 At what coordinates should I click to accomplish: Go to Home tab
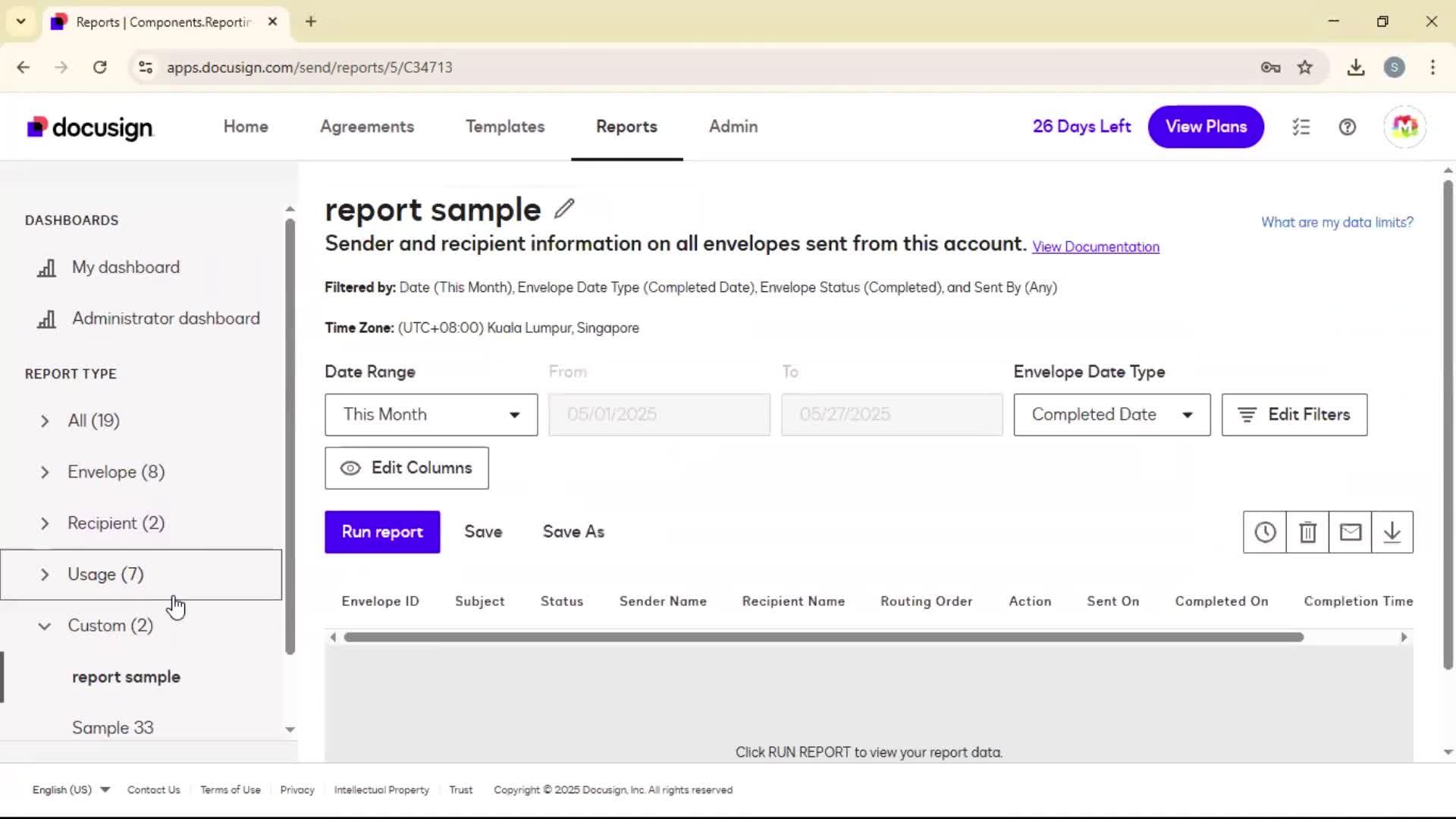[246, 127]
